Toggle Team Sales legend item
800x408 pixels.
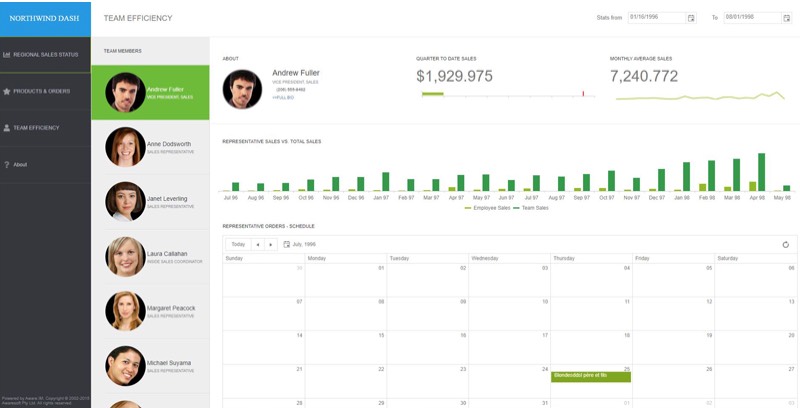pos(532,207)
